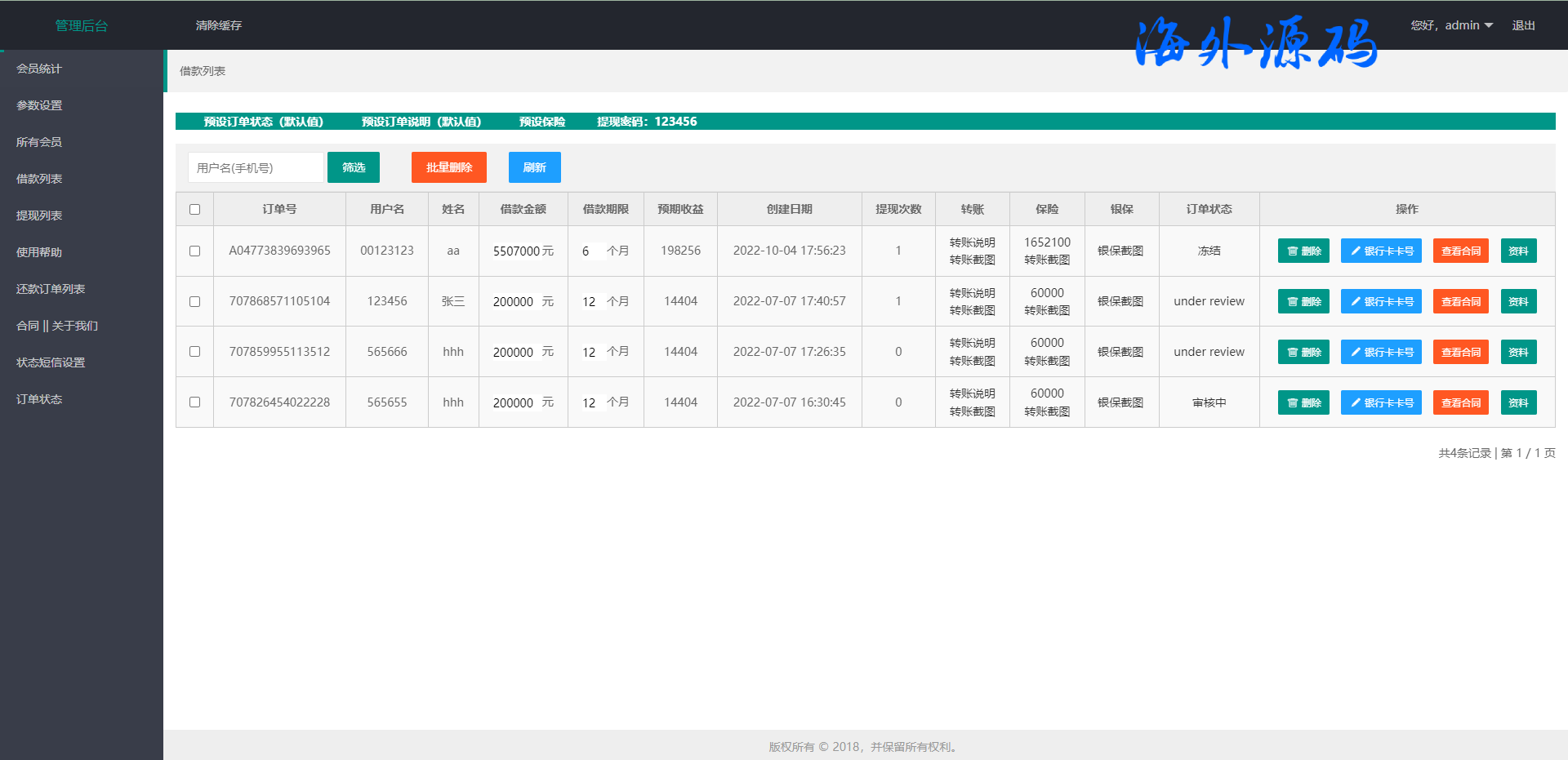Check the box for order A04773839693965
Screen dimensions: 1568x760
point(194,251)
